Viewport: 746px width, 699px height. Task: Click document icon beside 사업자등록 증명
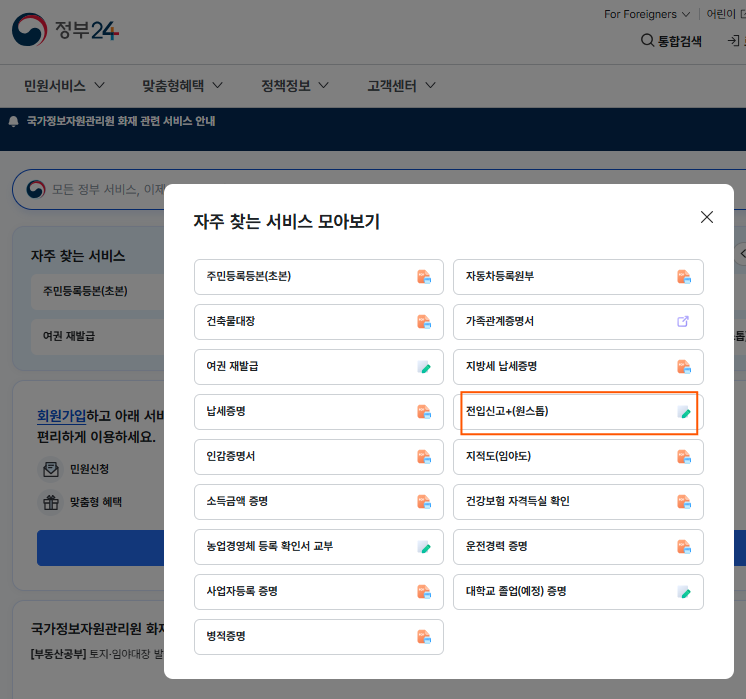(424, 591)
